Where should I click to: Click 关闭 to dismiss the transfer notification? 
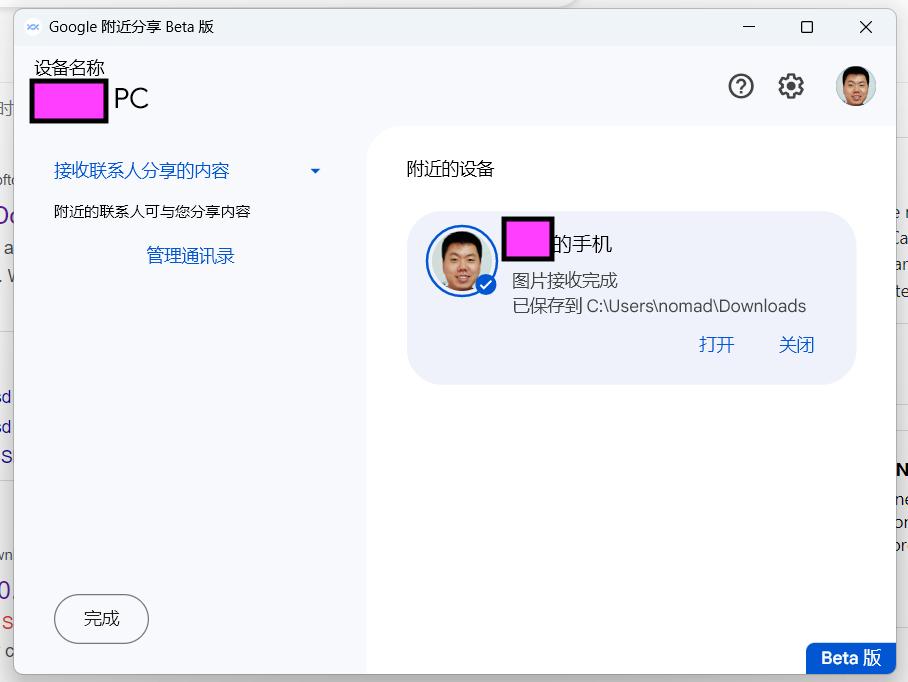point(797,344)
